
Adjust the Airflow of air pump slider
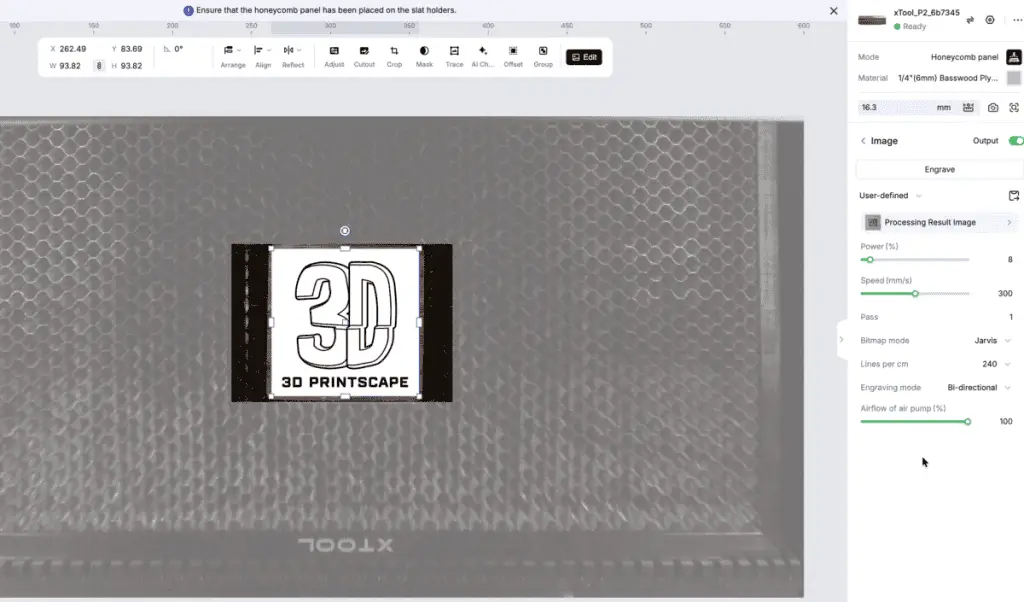[967, 422]
